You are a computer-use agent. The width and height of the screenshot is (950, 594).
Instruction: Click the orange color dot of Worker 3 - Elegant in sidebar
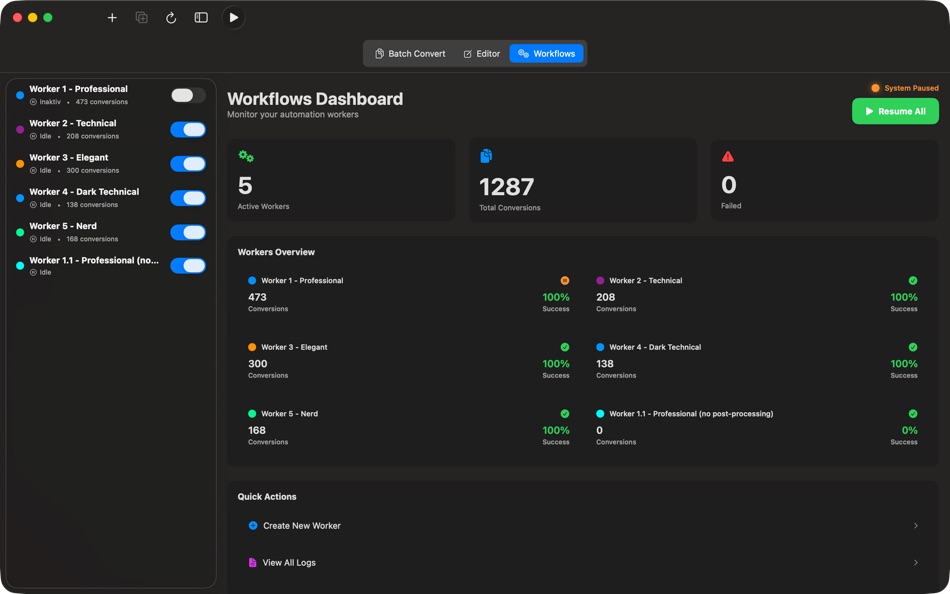(20, 164)
